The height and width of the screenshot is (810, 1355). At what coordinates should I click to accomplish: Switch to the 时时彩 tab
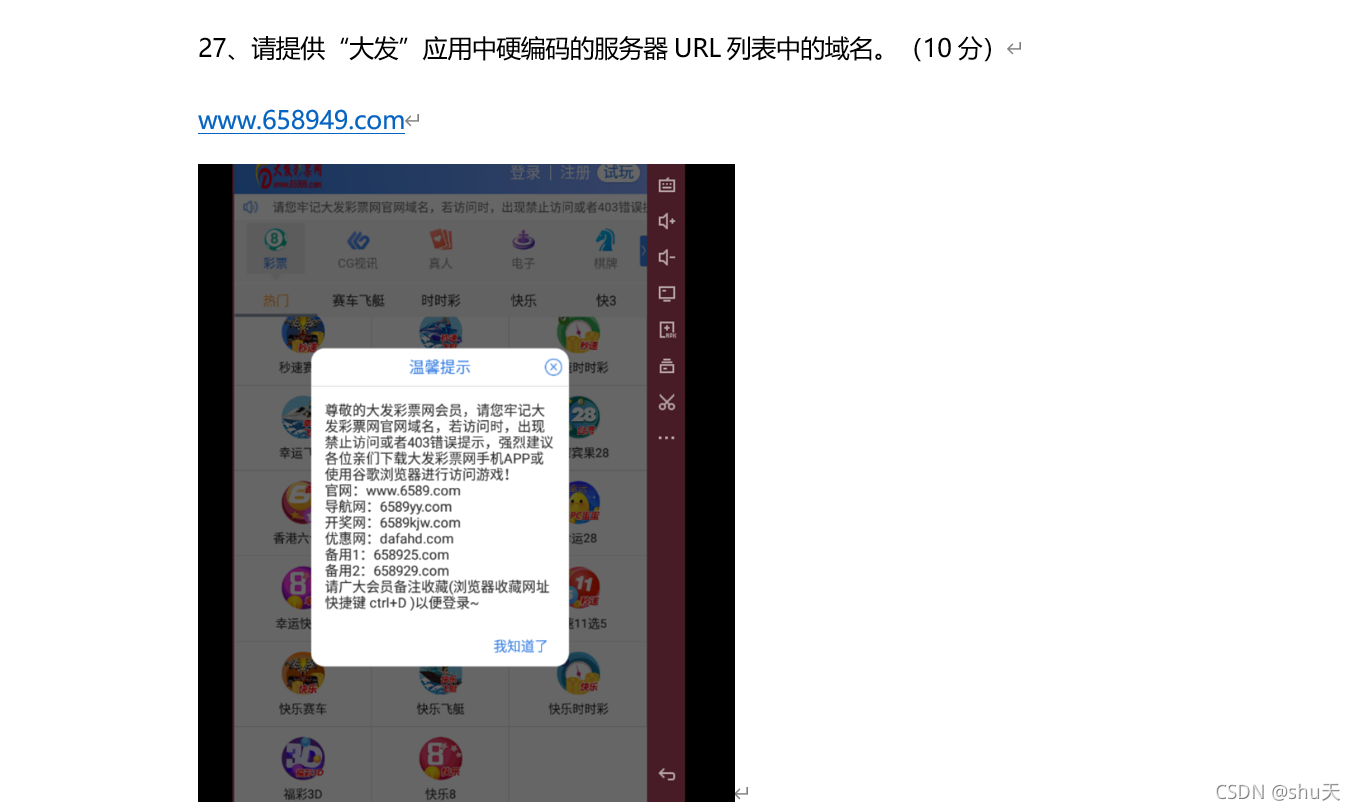(x=441, y=300)
